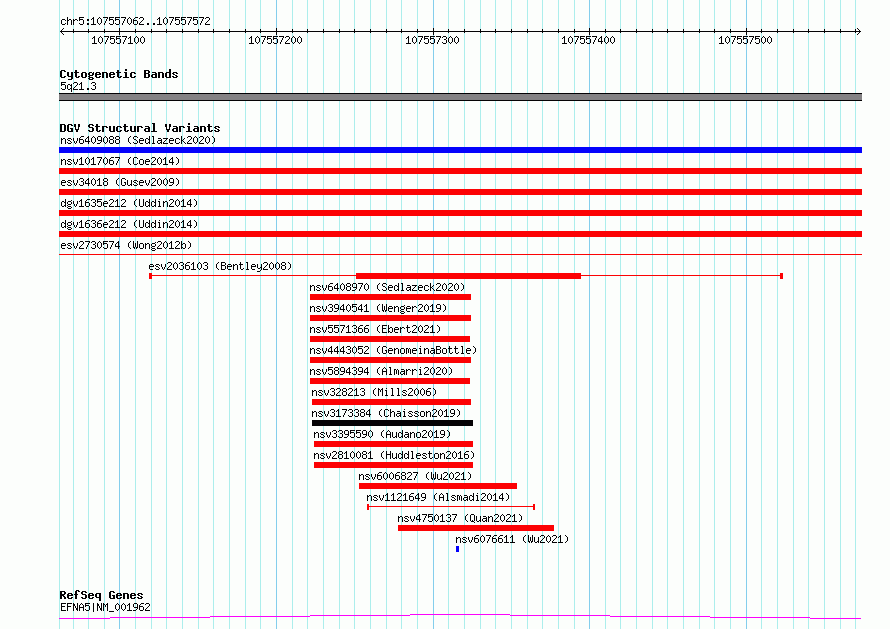Open variant dgv1636e212 (Uddin2014)
This screenshot has width=890, height=629.
click(x=129, y=224)
